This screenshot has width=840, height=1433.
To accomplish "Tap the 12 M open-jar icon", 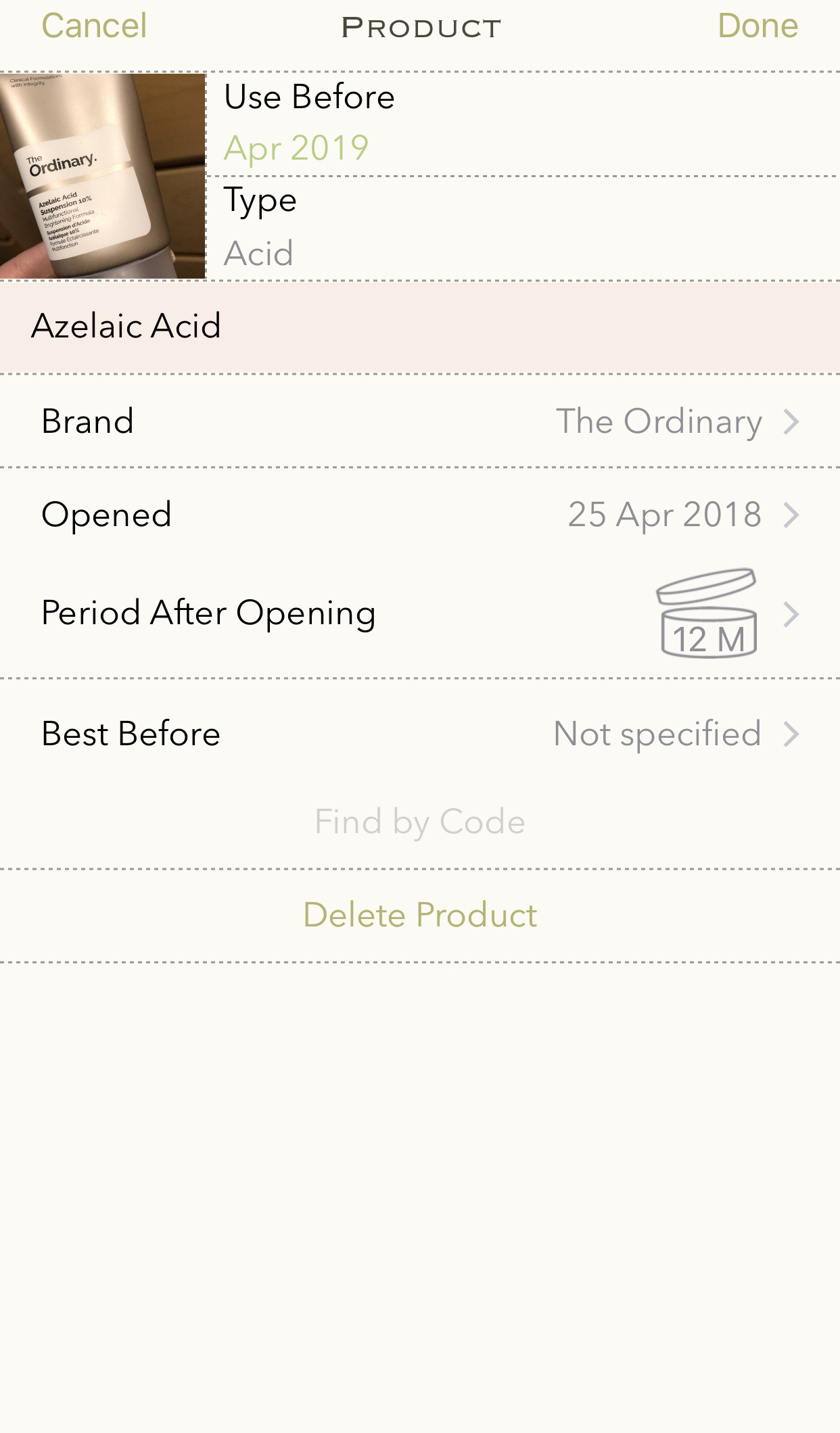I will (707, 613).
